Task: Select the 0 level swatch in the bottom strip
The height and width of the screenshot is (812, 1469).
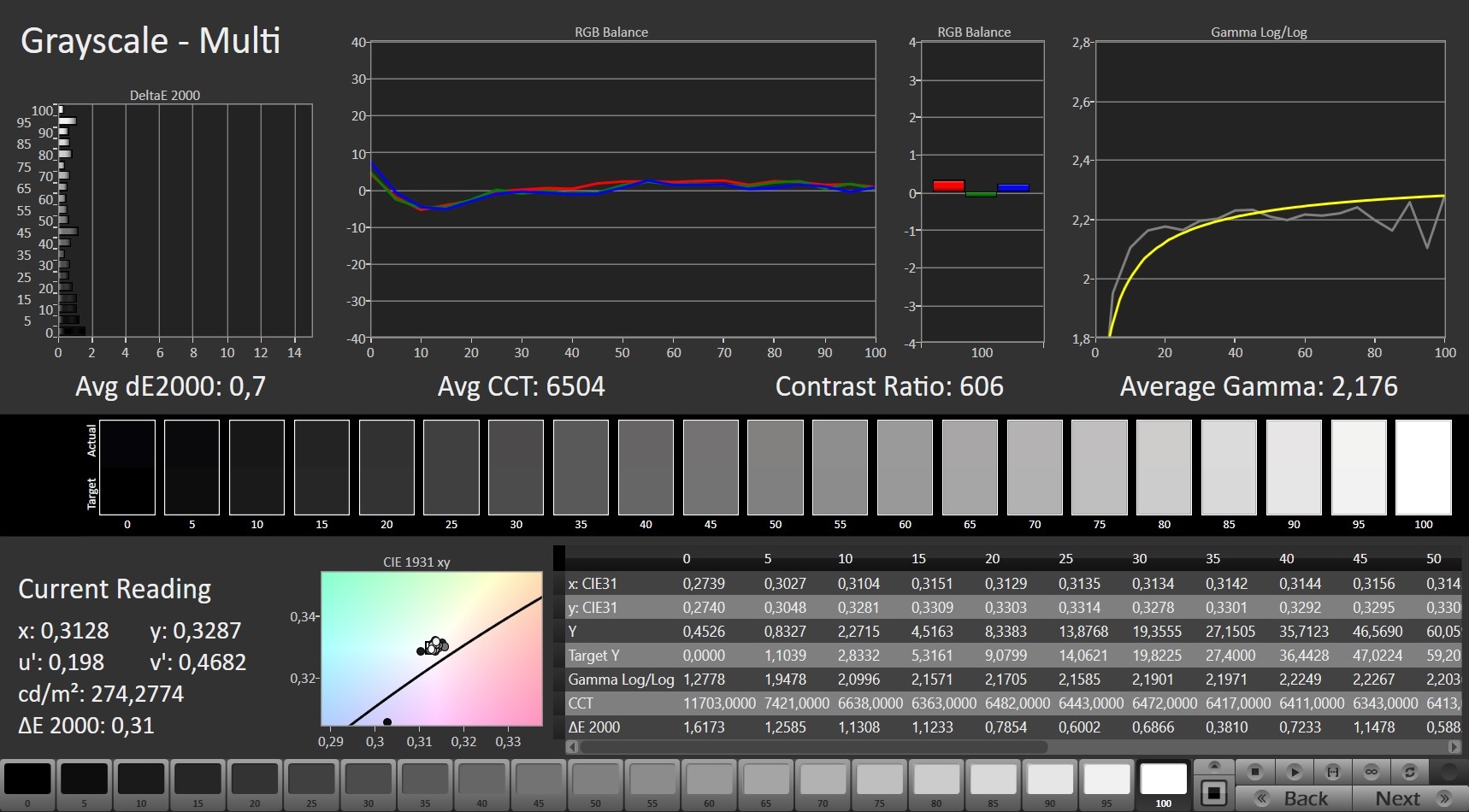Action: pos(27,784)
